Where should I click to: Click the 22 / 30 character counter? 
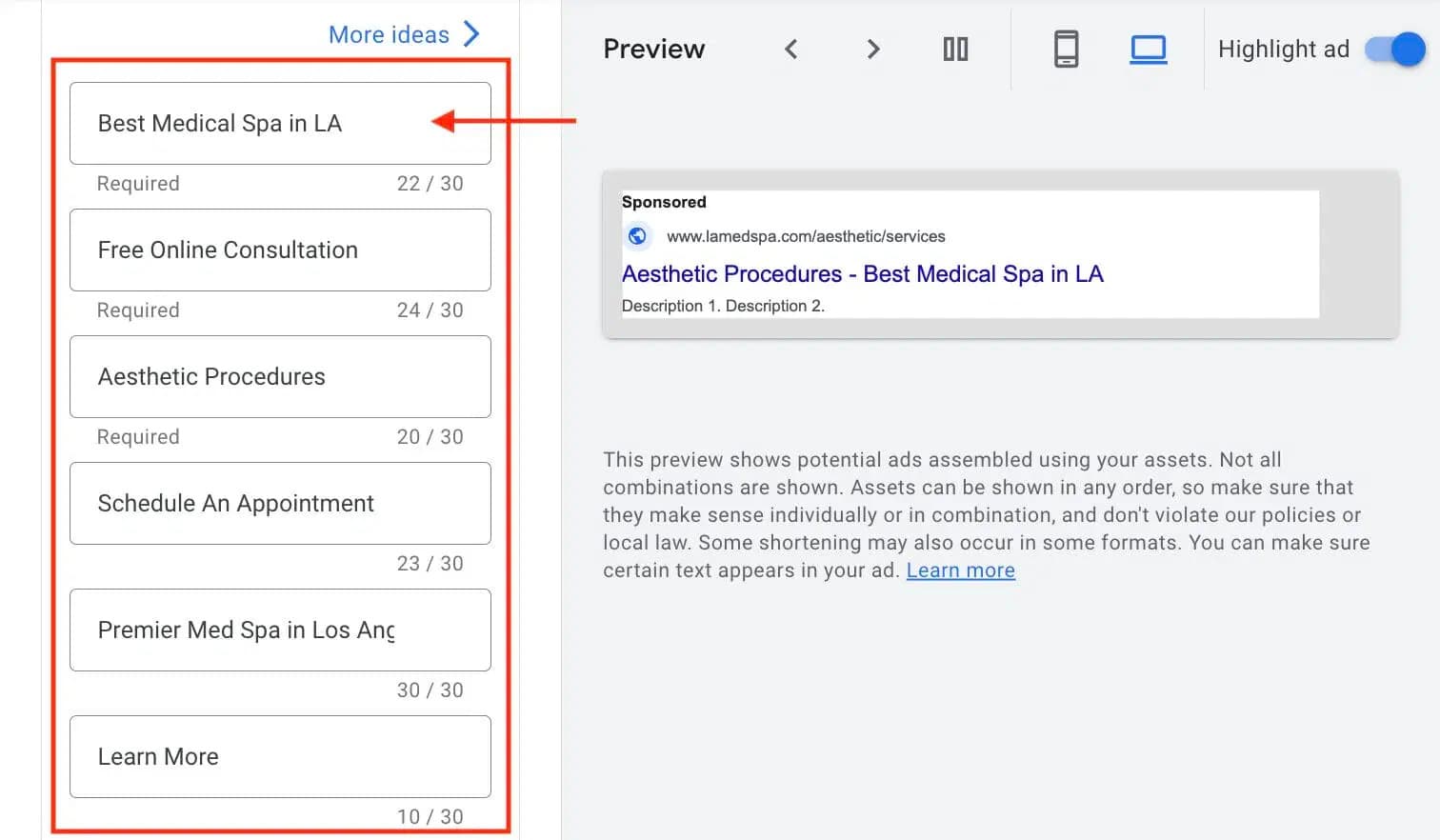[x=430, y=184]
